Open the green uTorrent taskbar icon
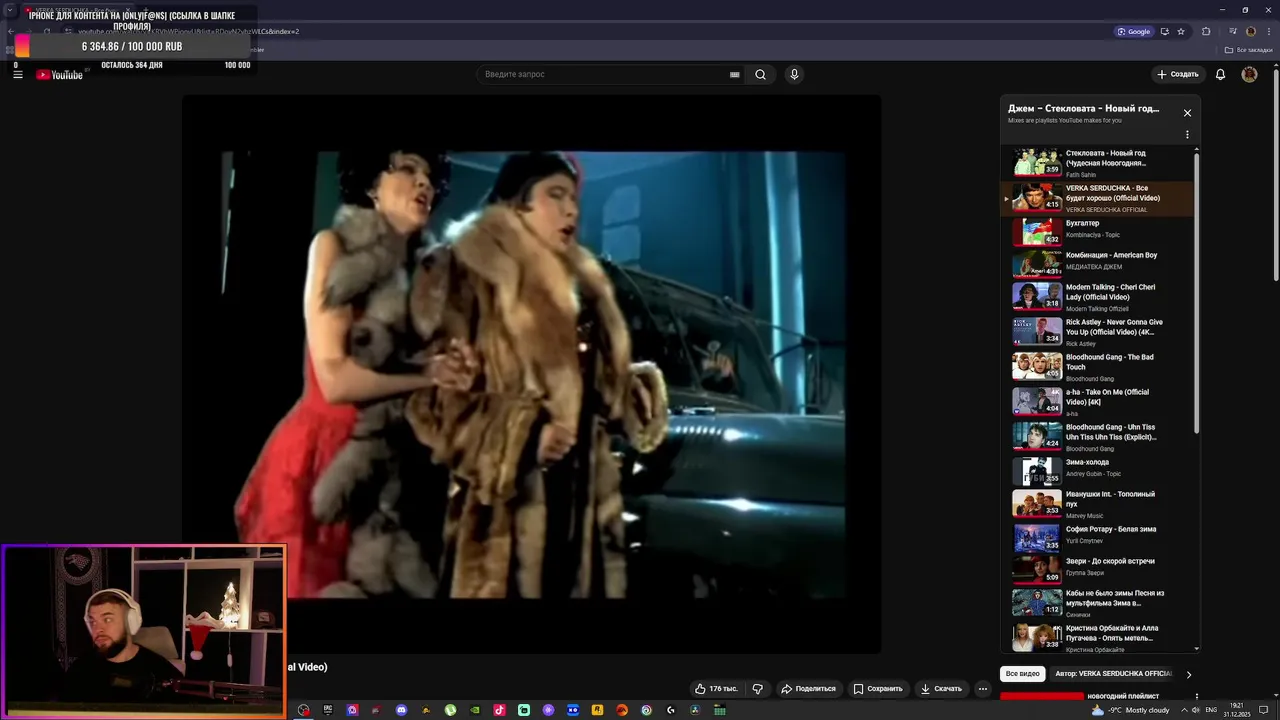This screenshot has height=720, width=1280. pos(450,710)
